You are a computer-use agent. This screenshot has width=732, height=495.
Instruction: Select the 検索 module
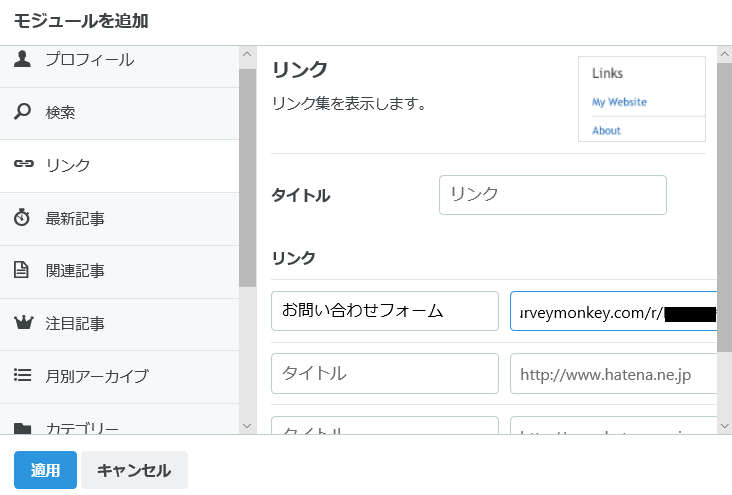click(x=120, y=113)
